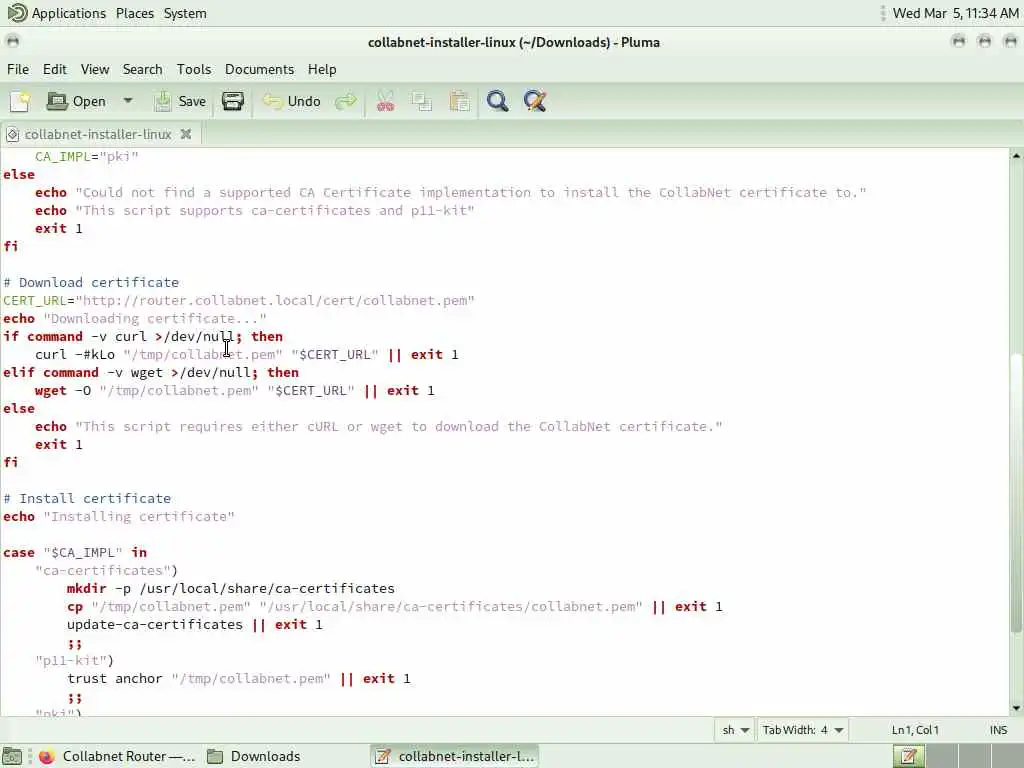Open the Search menu
Image resolution: width=1024 pixels, height=768 pixels.
[x=142, y=69]
